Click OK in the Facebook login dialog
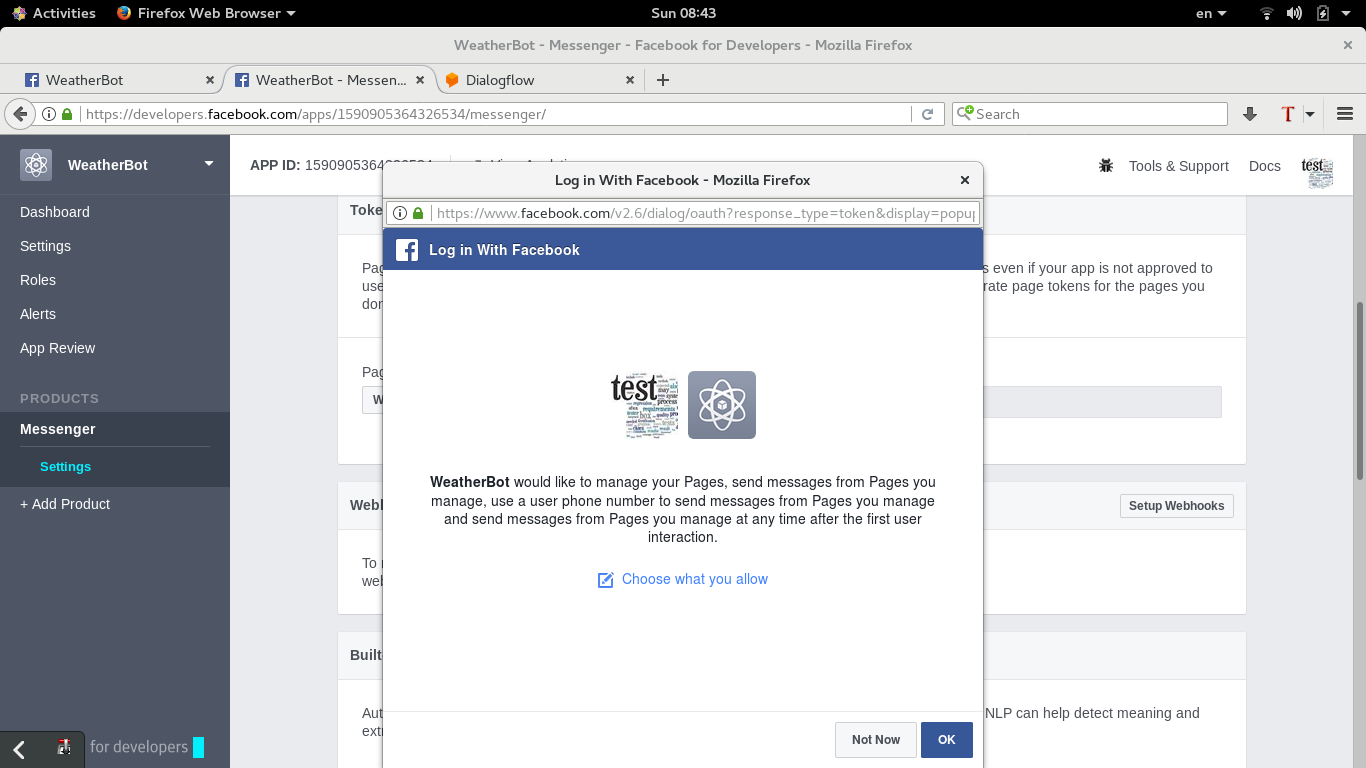Screen dimensions: 1366x768 946,740
